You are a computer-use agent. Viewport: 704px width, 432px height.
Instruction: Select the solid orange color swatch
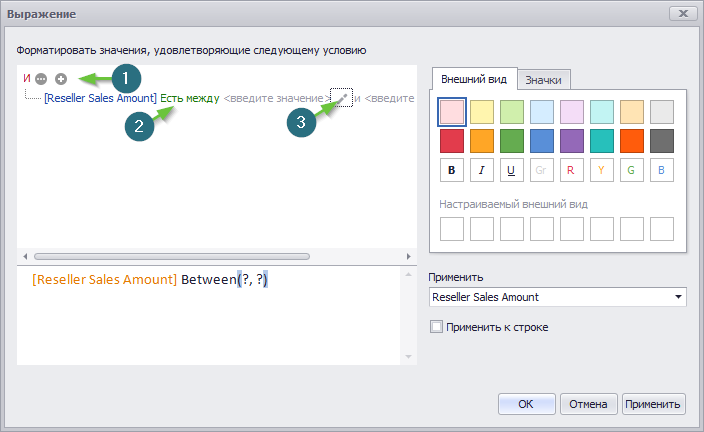point(482,141)
